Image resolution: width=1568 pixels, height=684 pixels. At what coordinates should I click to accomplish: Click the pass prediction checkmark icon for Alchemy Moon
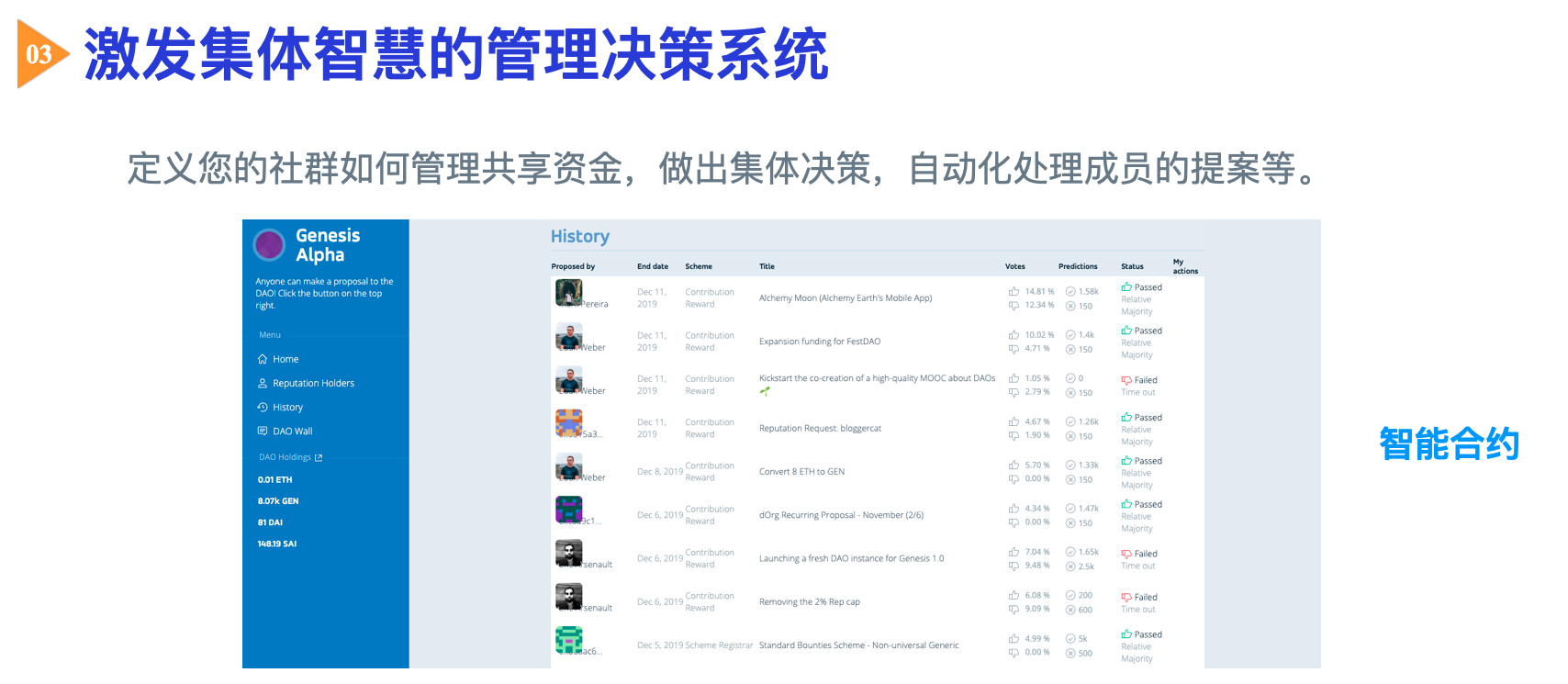pos(1070,291)
